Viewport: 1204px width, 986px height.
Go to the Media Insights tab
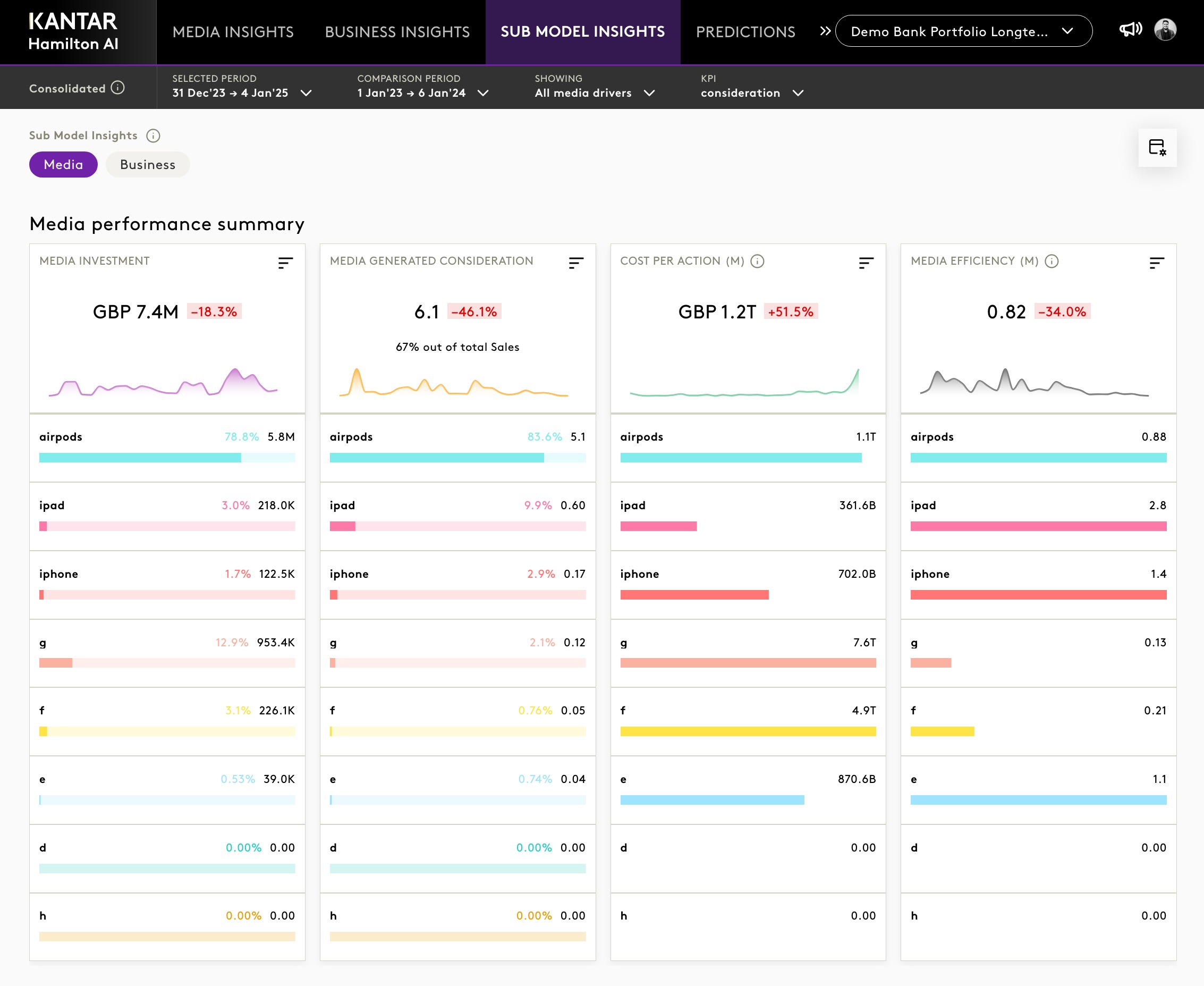[x=233, y=32]
